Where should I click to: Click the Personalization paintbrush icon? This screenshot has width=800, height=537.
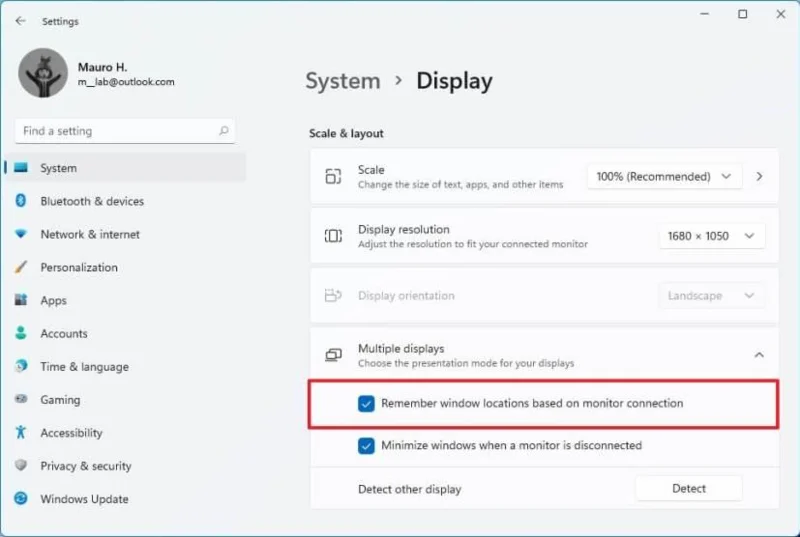(21, 267)
